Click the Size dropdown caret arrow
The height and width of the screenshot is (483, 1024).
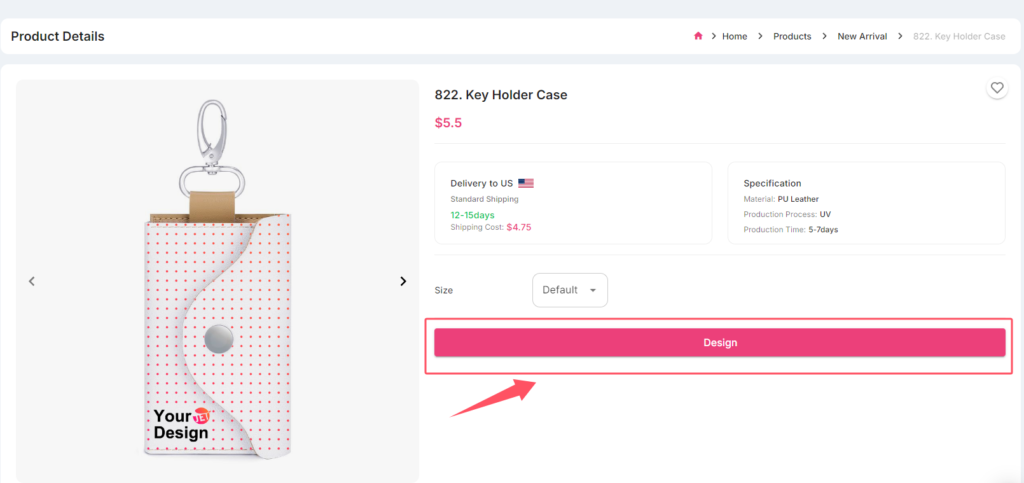593,290
